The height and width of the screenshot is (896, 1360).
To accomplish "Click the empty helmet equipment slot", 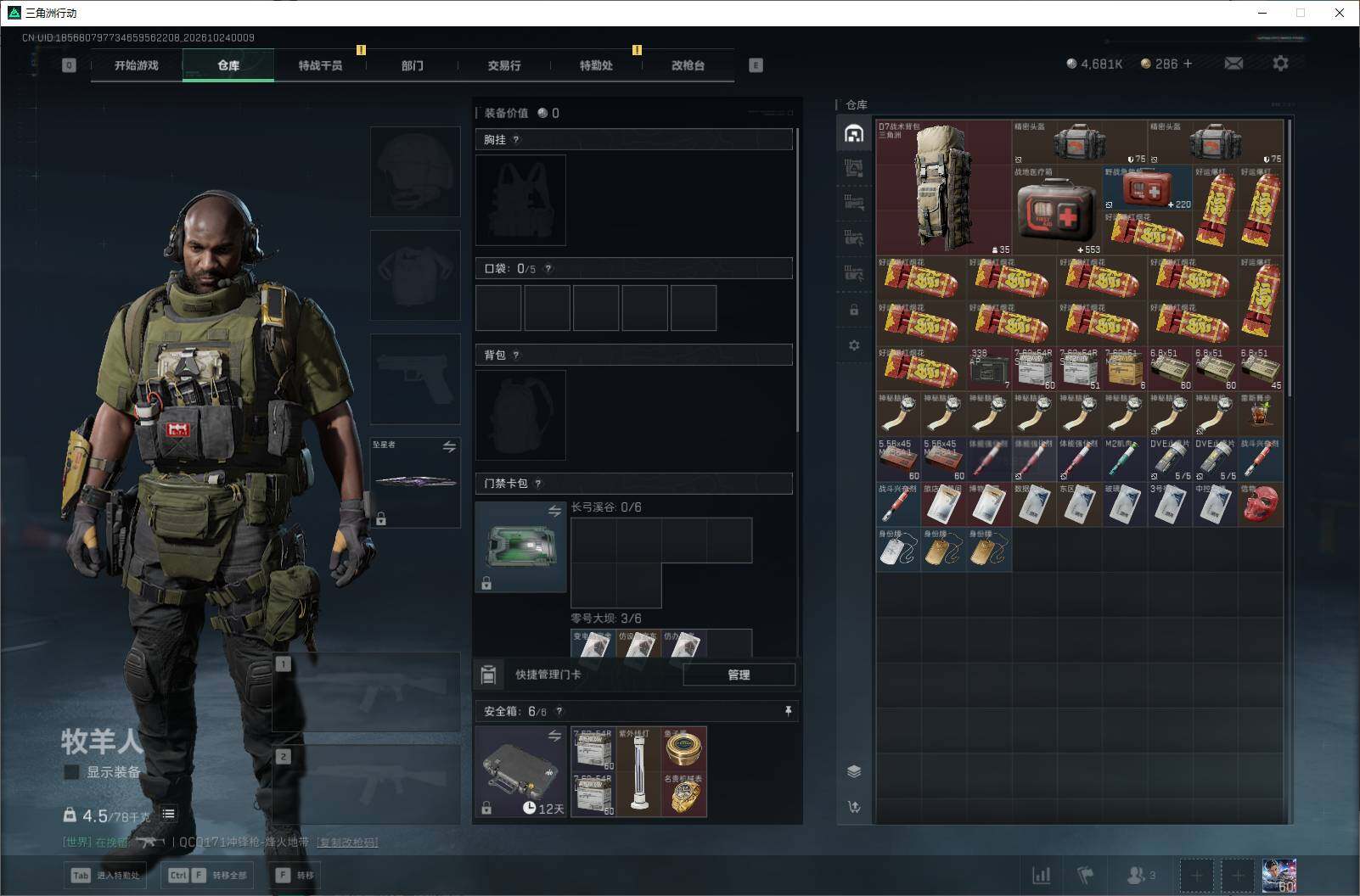I will click(415, 172).
